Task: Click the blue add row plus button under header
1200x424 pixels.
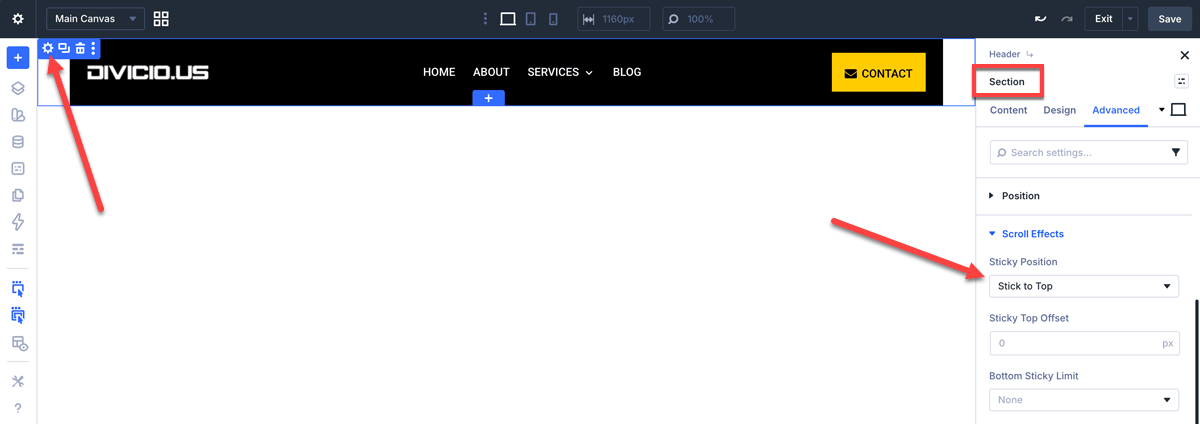Action: click(x=489, y=98)
